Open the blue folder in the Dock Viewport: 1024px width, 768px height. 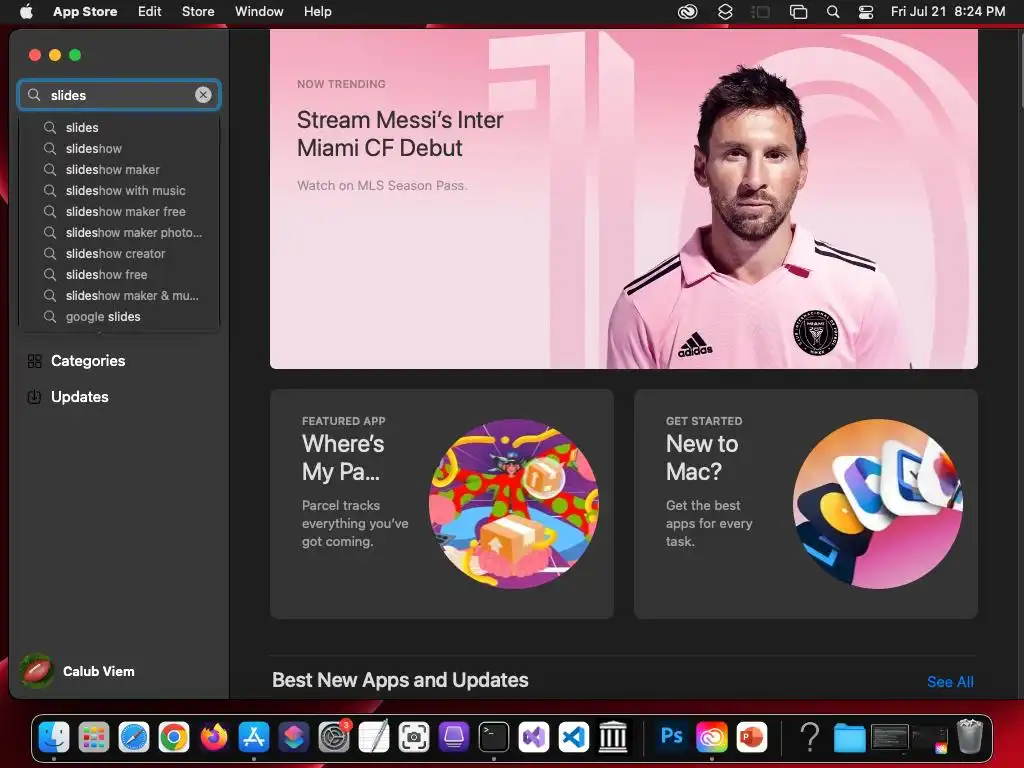coord(849,738)
